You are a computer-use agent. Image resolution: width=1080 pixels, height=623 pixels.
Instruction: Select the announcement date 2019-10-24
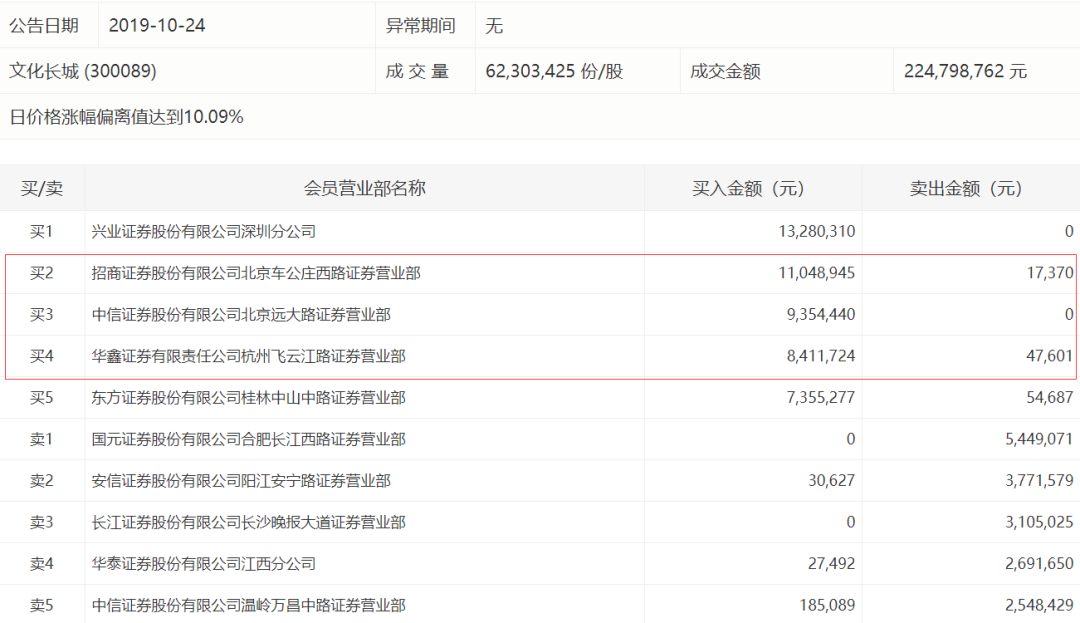pyautogui.click(x=157, y=25)
